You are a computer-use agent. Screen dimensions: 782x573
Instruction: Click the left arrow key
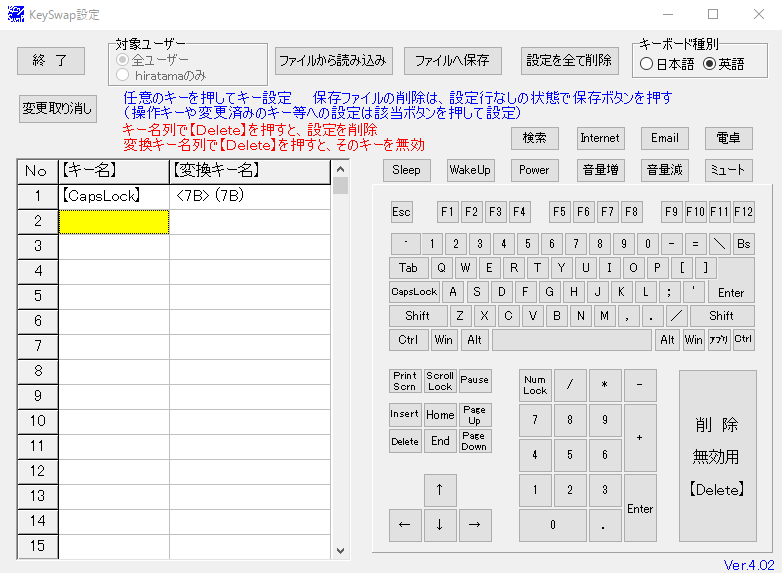405,525
